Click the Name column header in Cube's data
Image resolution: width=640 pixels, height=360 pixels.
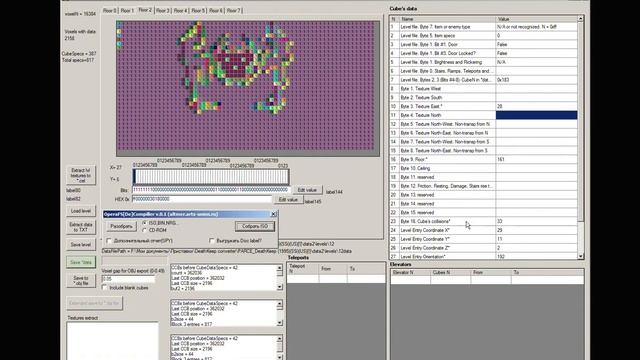(447, 19)
